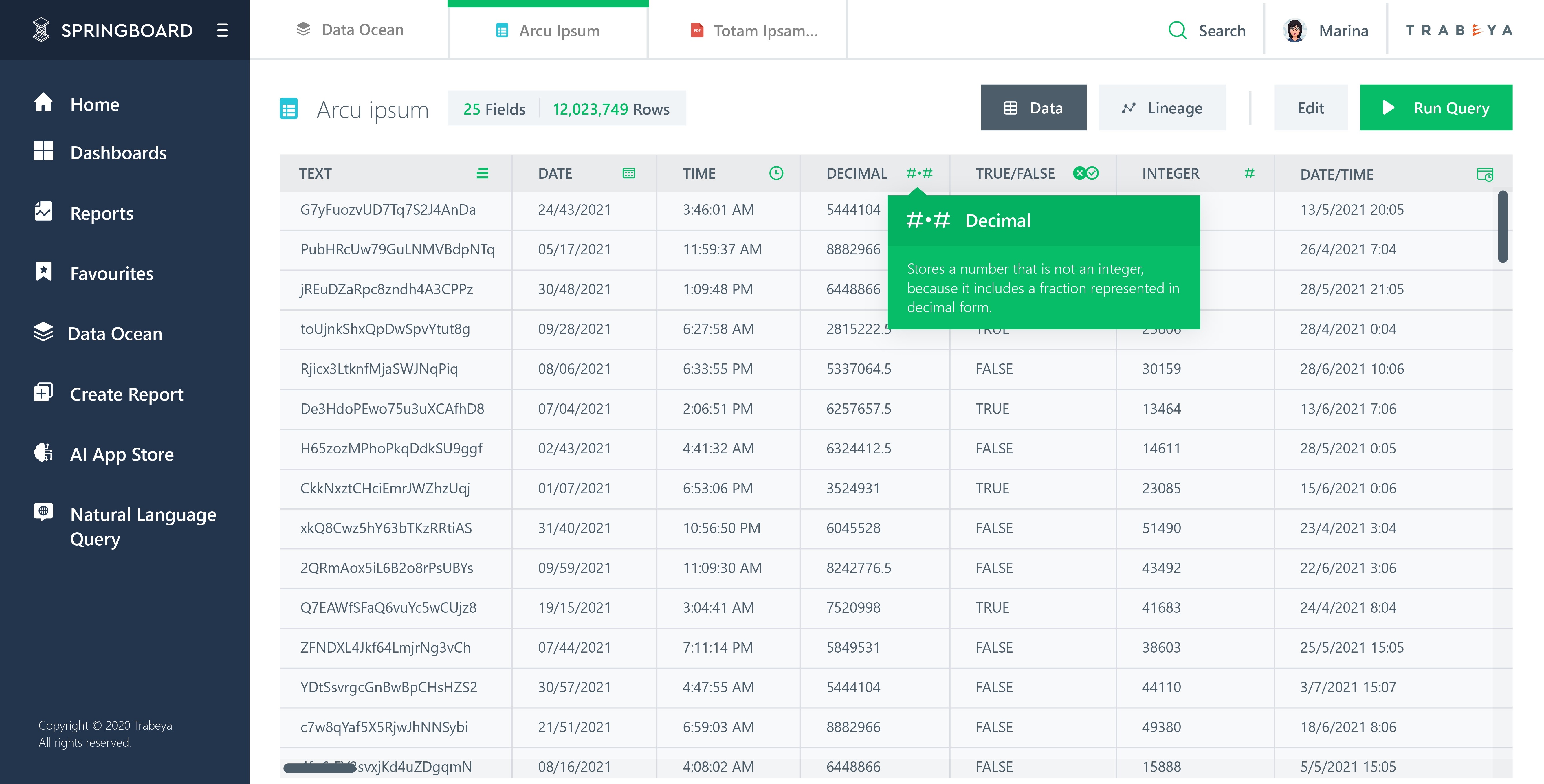Click the Decimal tooltip title
Image resolution: width=1544 pixels, height=784 pixels.
[998, 221]
